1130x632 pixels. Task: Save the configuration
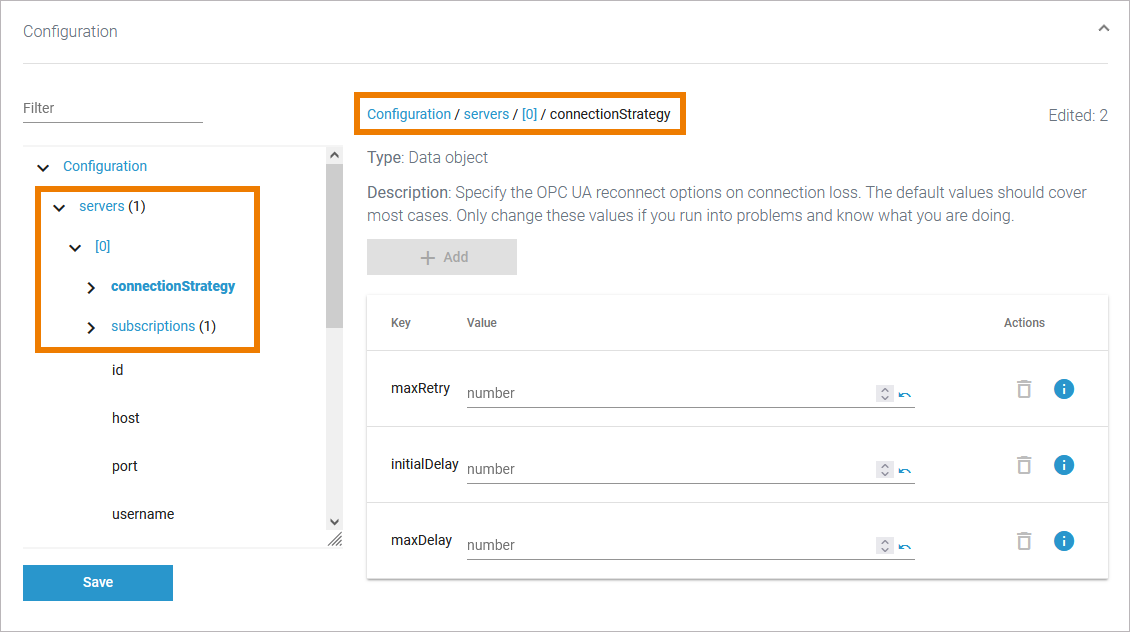pyautogui.click(x=98, y=583)
